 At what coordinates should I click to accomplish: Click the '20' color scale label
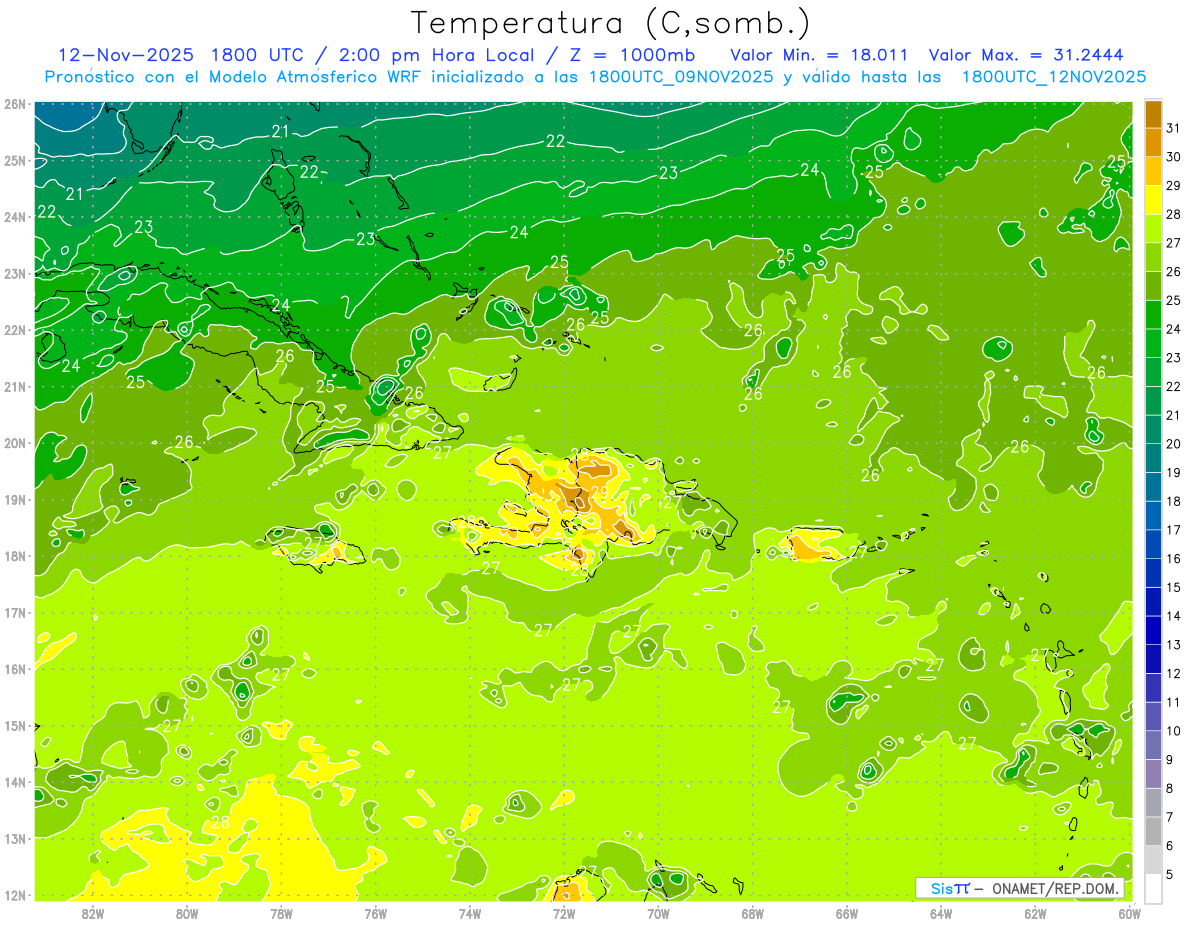[x=1173, y=444]
